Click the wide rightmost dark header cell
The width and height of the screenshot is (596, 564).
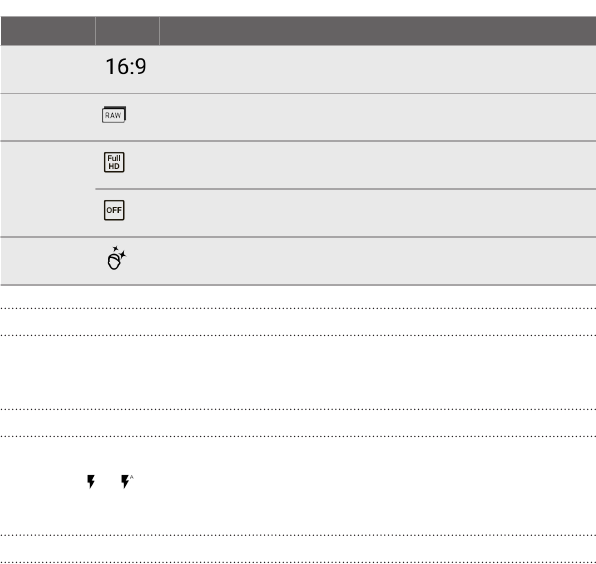click(x=378, y=31)
